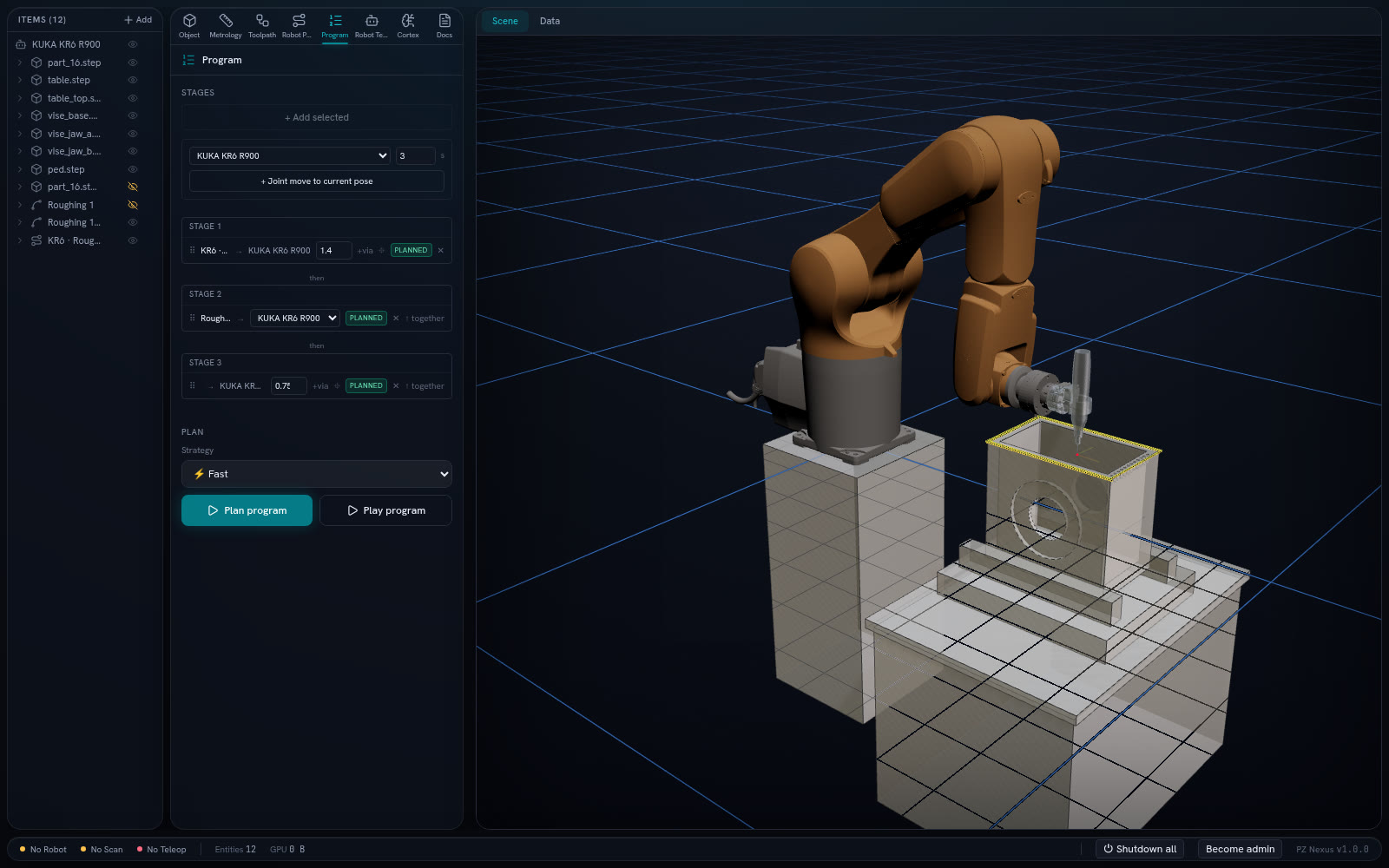Click + Add selected button
1389x868 pixels.
coord(317,117)
